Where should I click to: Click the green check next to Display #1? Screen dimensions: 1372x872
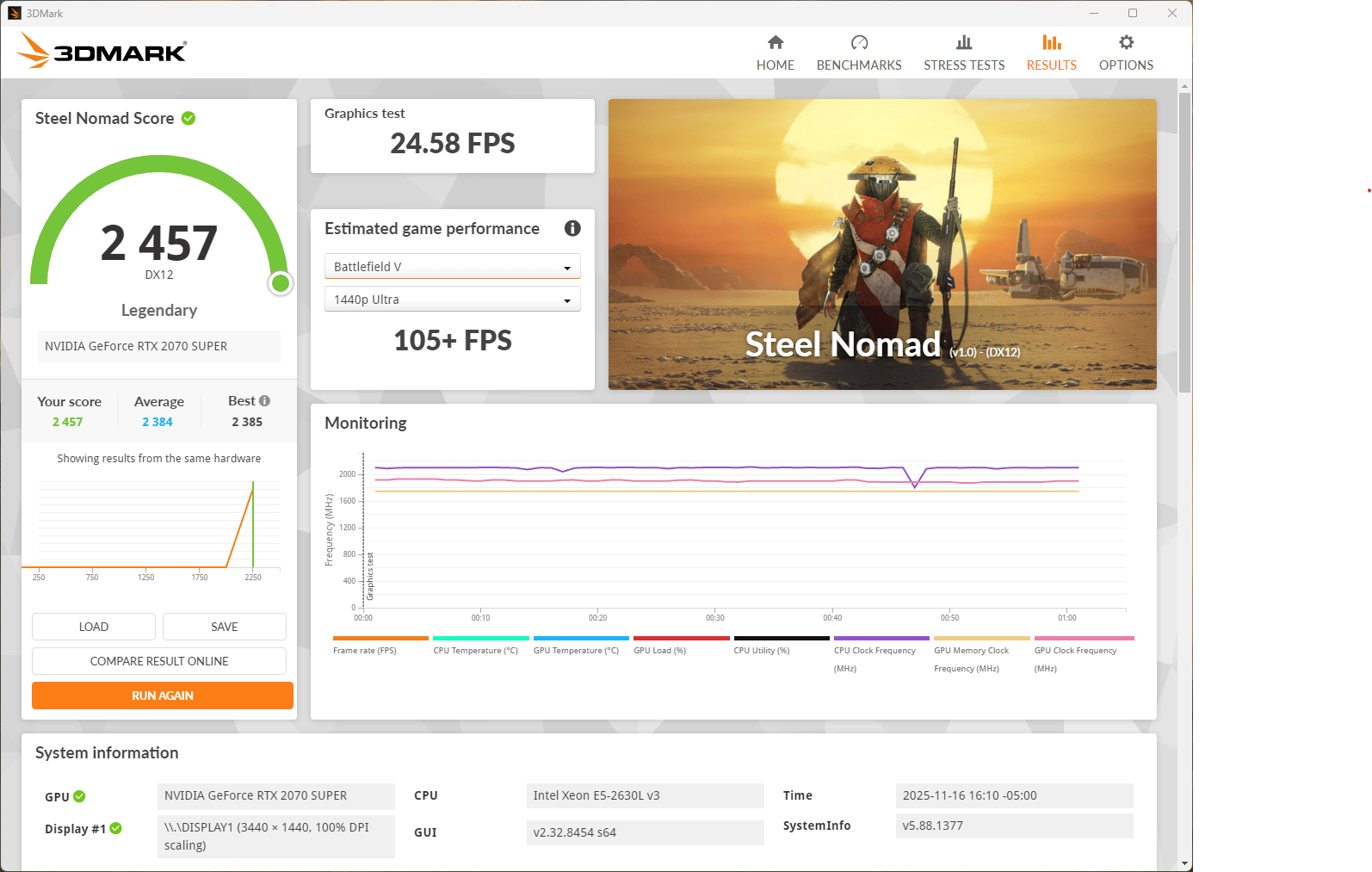[115, 828]
